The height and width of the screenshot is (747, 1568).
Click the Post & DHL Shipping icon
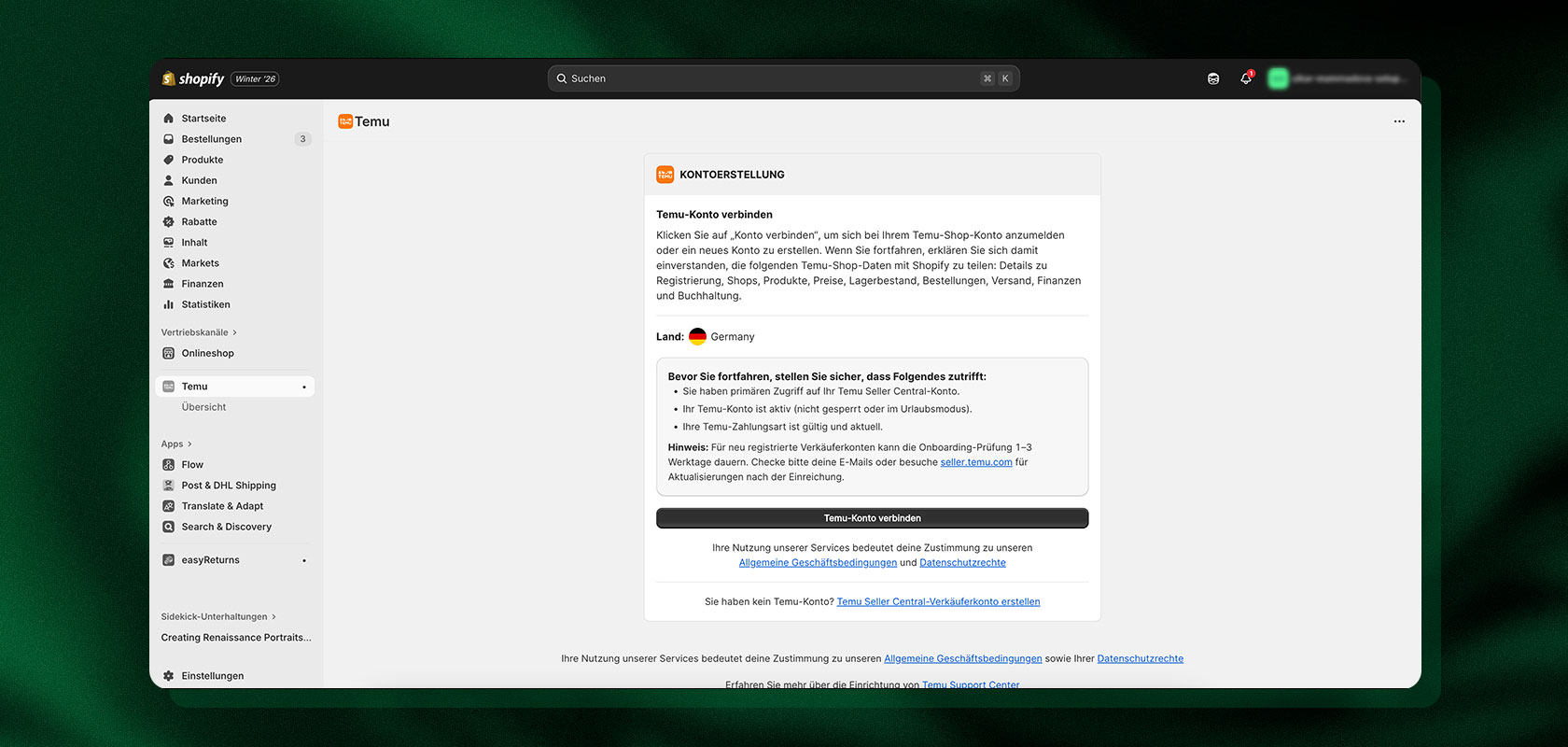coord(169,486)
